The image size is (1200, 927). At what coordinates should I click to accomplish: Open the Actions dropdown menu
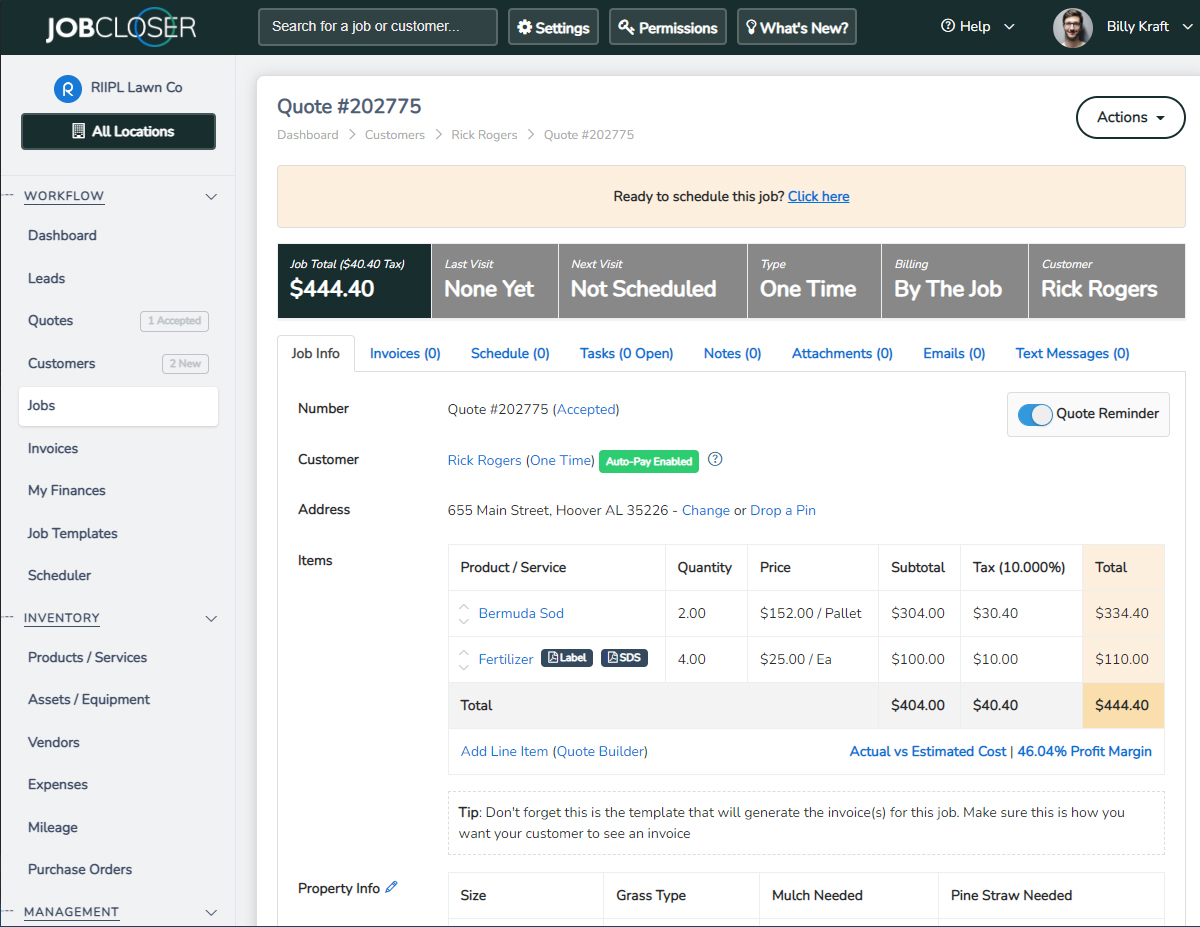(1130, 117)
